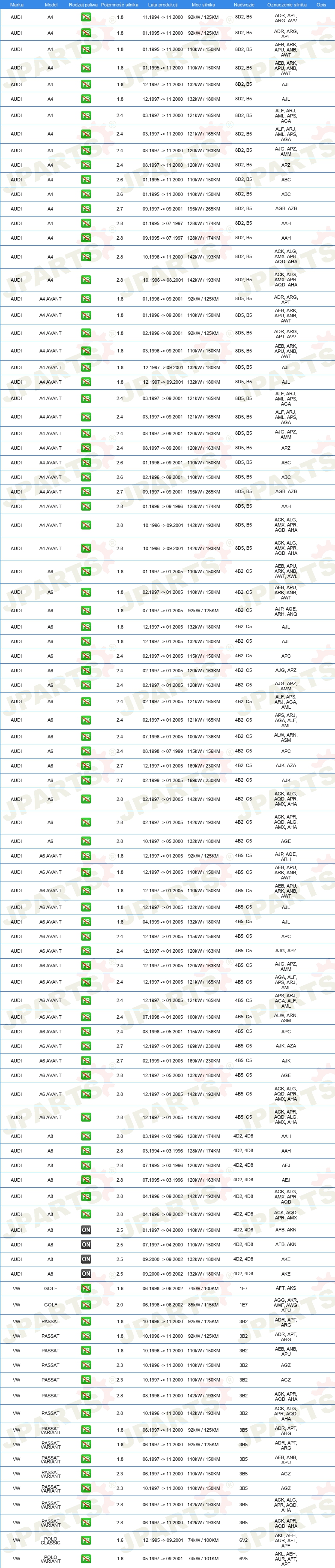
Task: Select 'POLO VARIANT' model cell
Action: [51, 1559]
